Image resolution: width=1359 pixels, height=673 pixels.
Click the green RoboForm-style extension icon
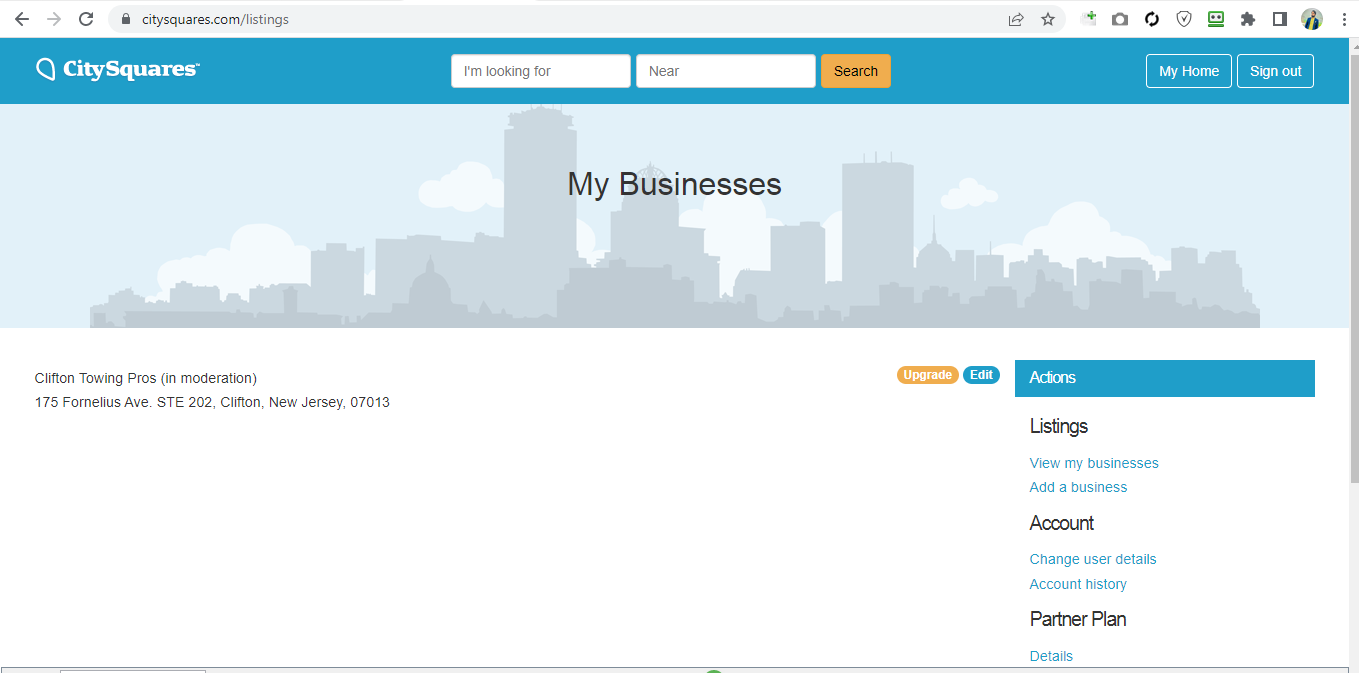coord(1216,19)
